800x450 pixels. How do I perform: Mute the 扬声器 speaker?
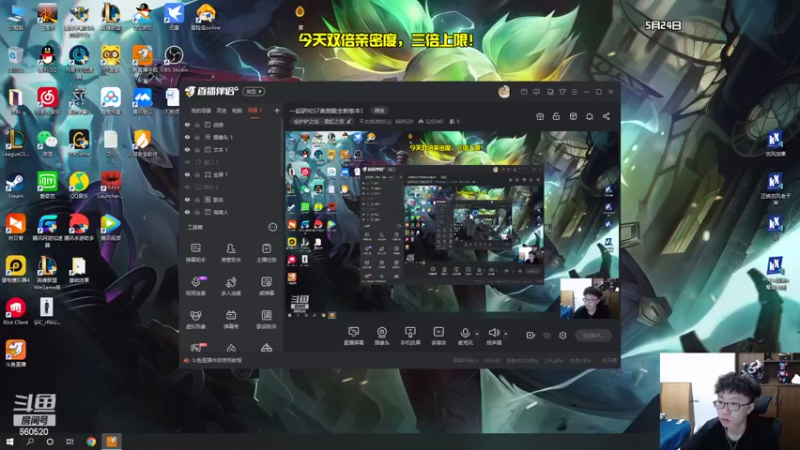pyautogui.click(x=493, y=333)
